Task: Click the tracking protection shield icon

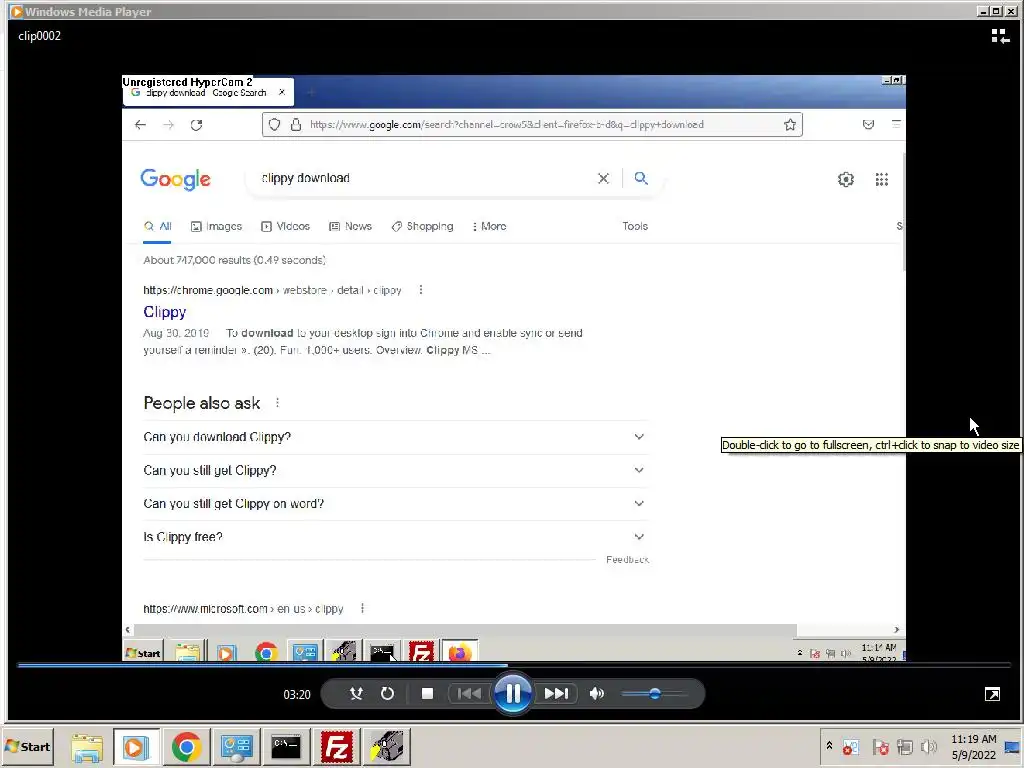Action: pyautogui.click(x=274, y=125)
